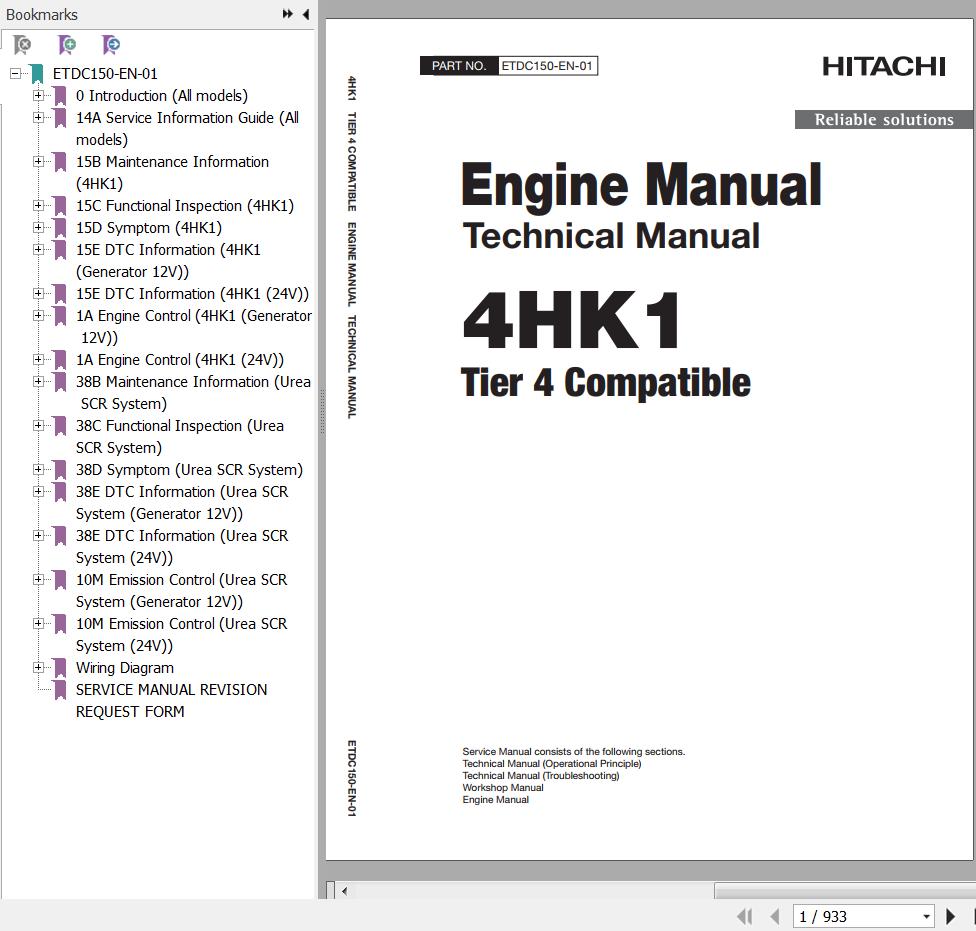Click the delete bookmark icon
Viewport: 976px width, 931px height.
point(22,45)
